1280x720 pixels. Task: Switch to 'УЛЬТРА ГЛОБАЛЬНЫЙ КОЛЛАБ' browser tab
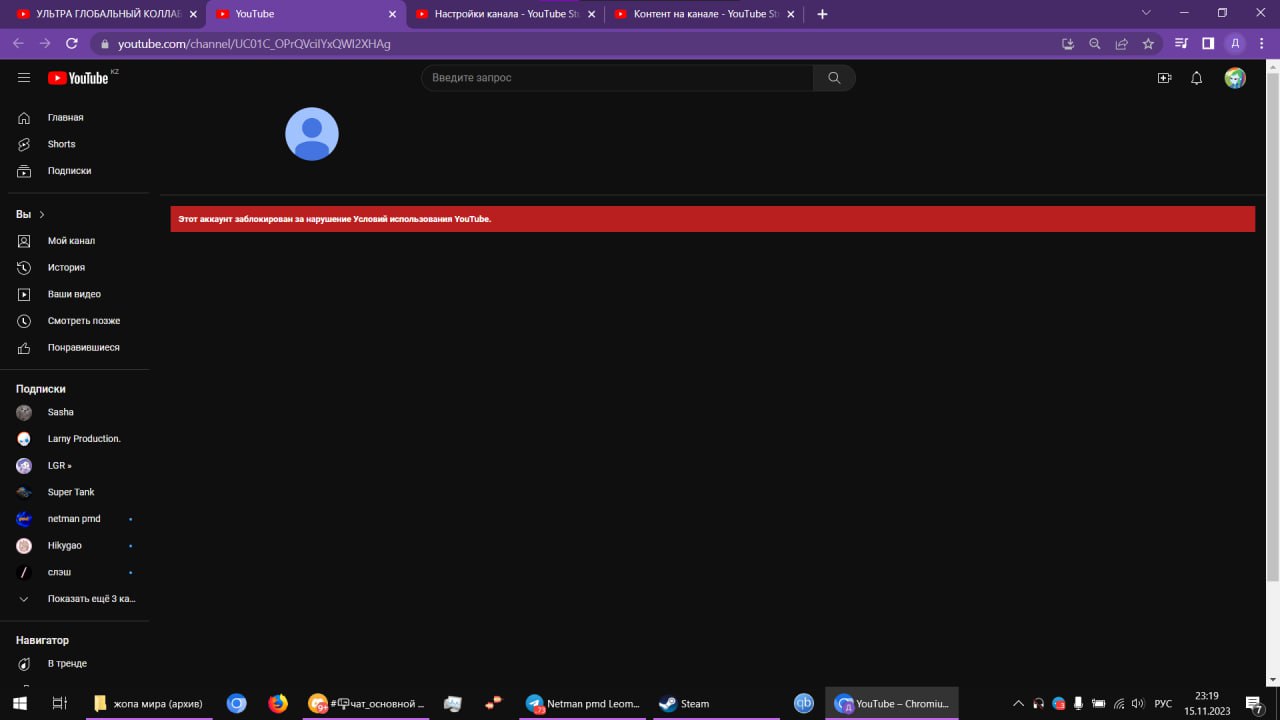tap(108, 14)
